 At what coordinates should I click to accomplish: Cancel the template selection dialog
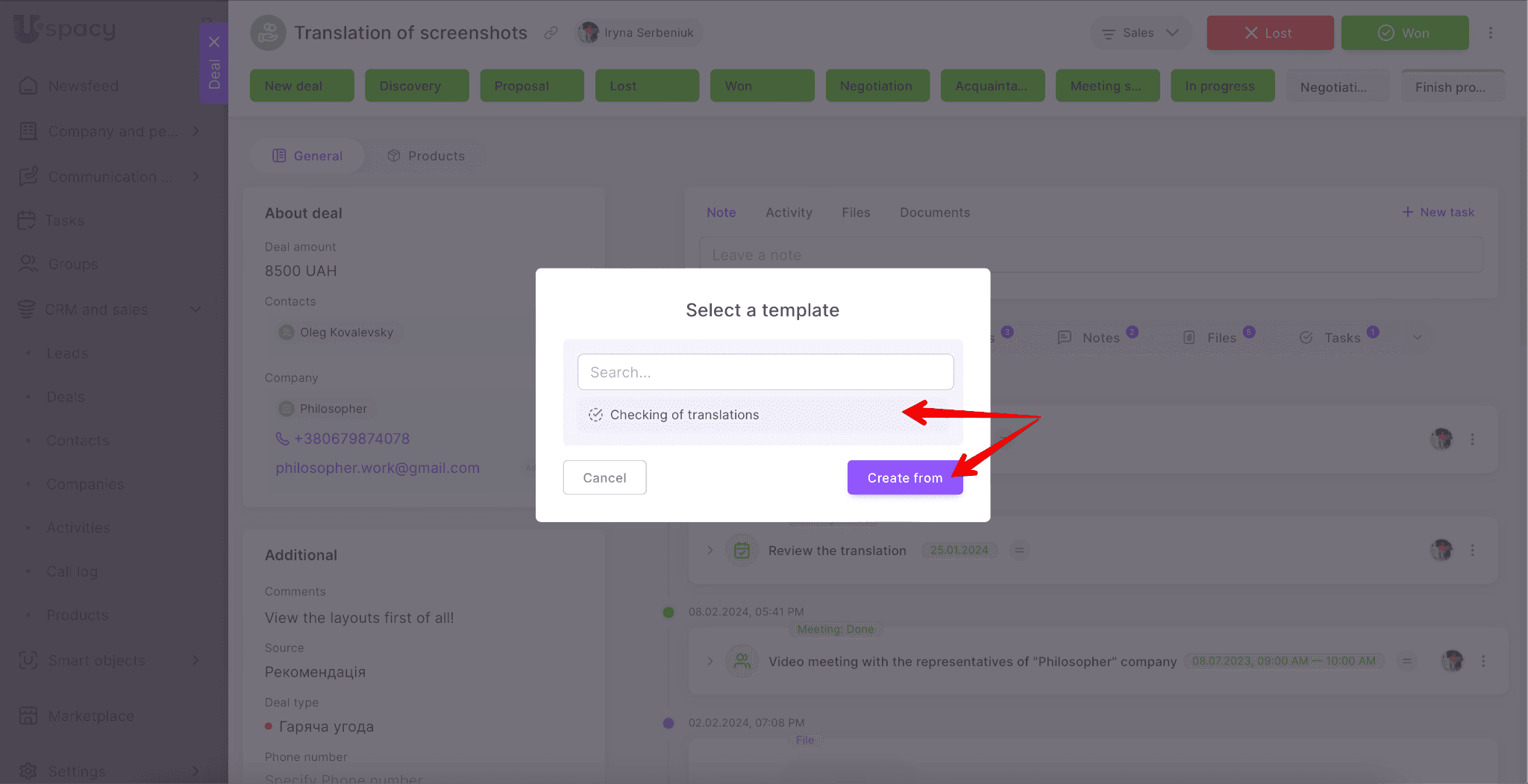[x=604, y=477]
